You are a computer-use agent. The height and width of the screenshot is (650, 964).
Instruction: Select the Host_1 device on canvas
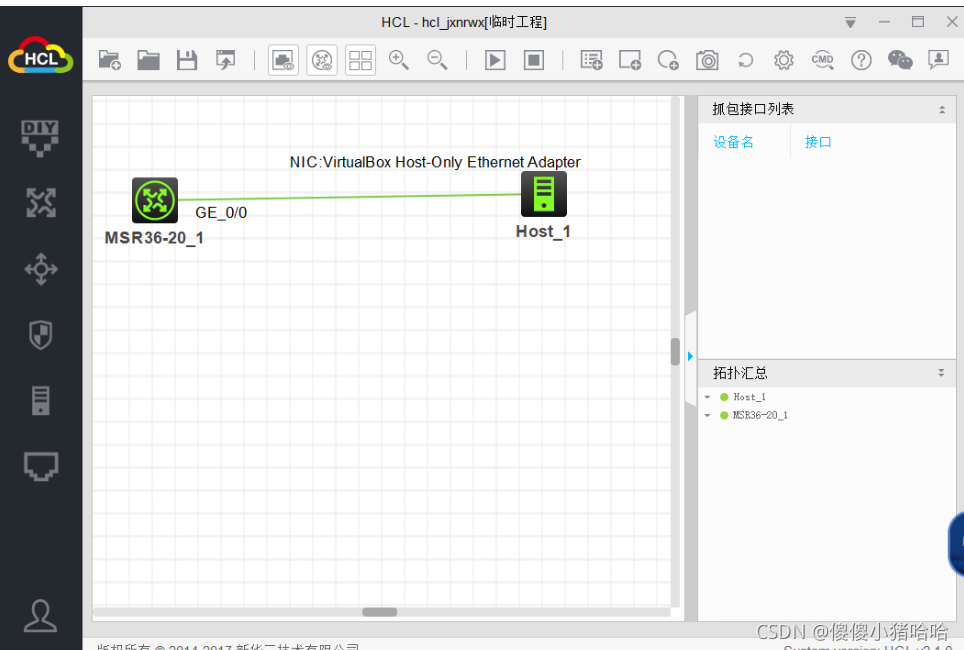(543, 194)
